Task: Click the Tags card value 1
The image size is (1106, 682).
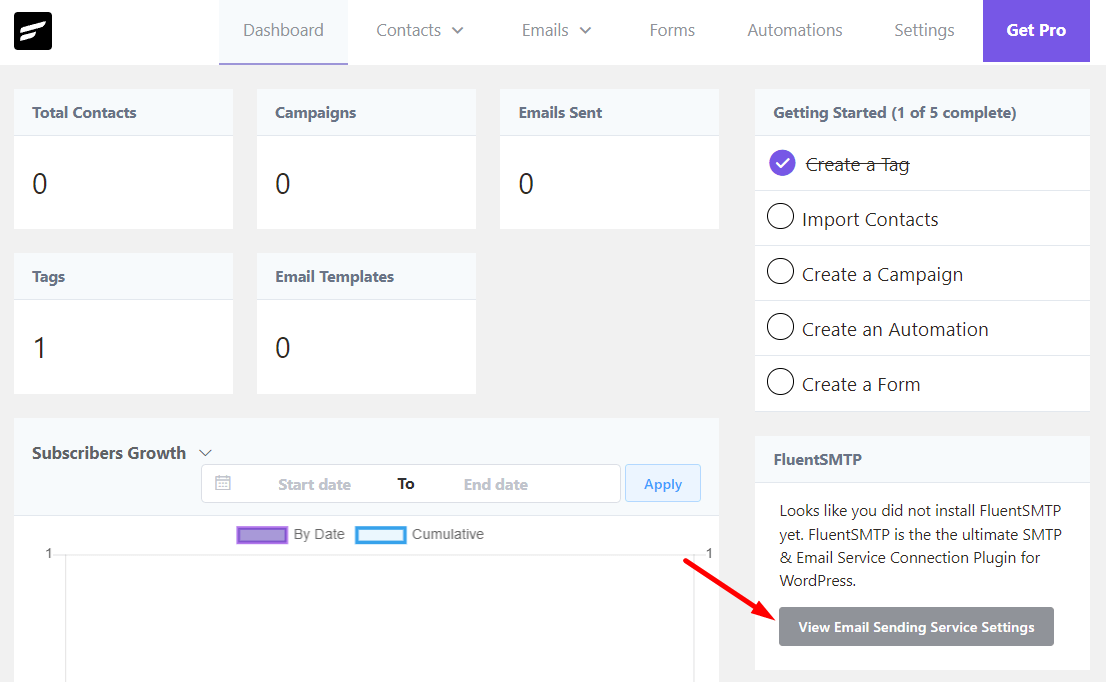Action: tap(40, 348)
